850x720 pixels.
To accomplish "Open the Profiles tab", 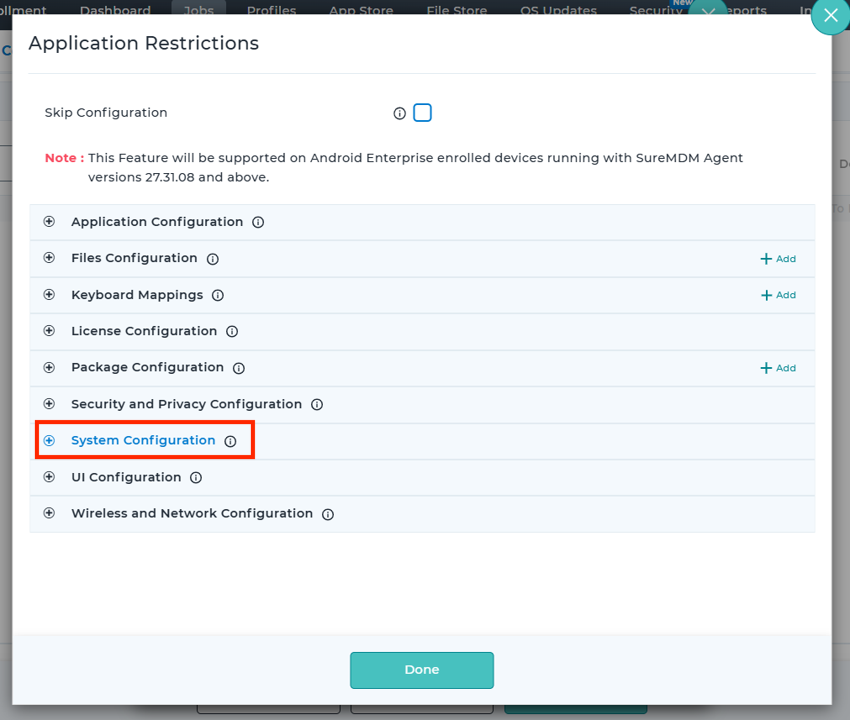I will (x=271, y=10).
